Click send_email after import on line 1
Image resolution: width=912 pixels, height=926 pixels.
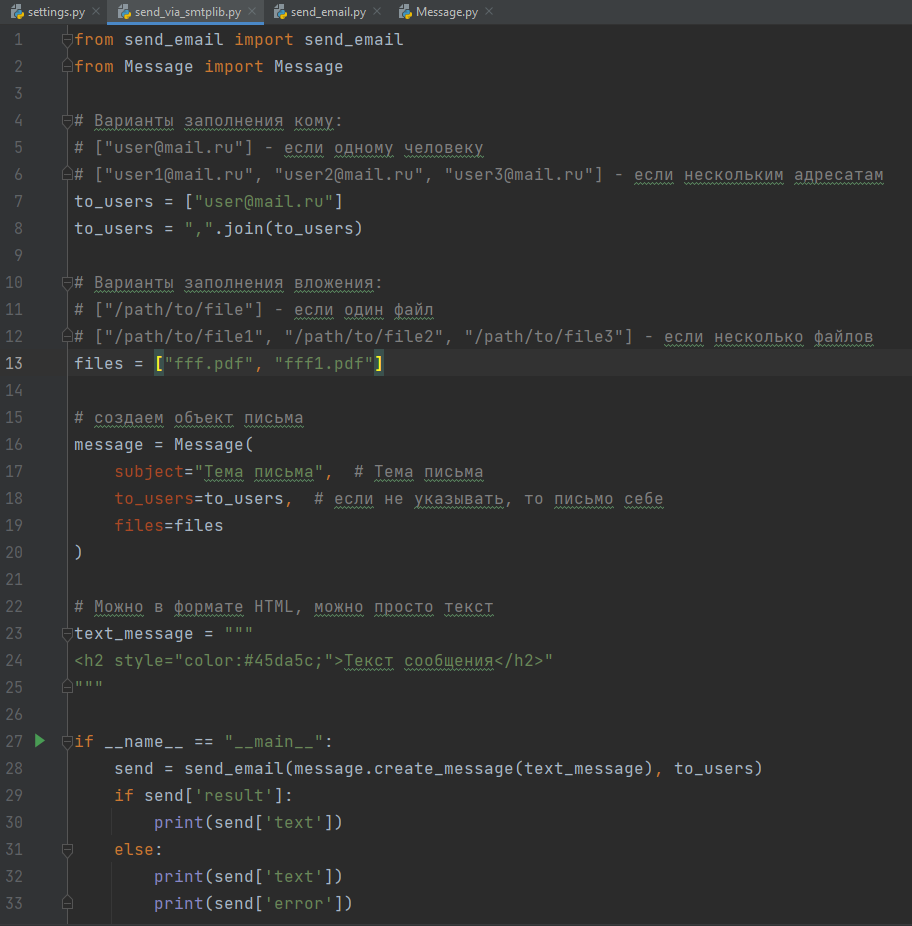(x=354, y=40)
